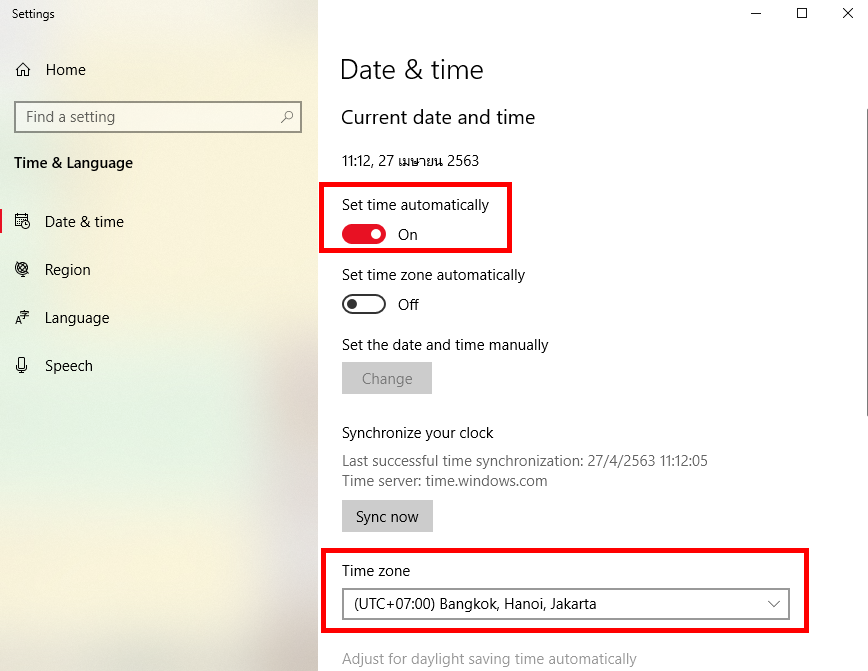Turn off Set time automatically switch
868x671 pixels.
pos(364,234)
